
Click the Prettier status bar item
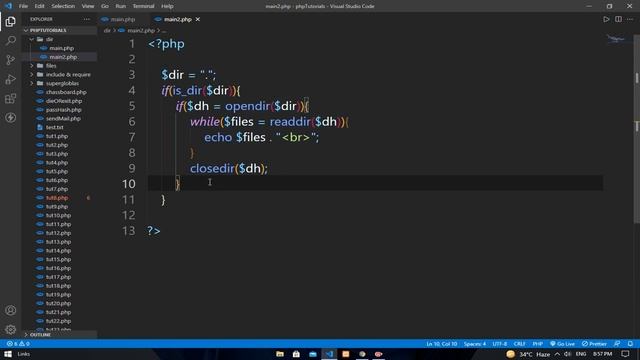point(594,344)
